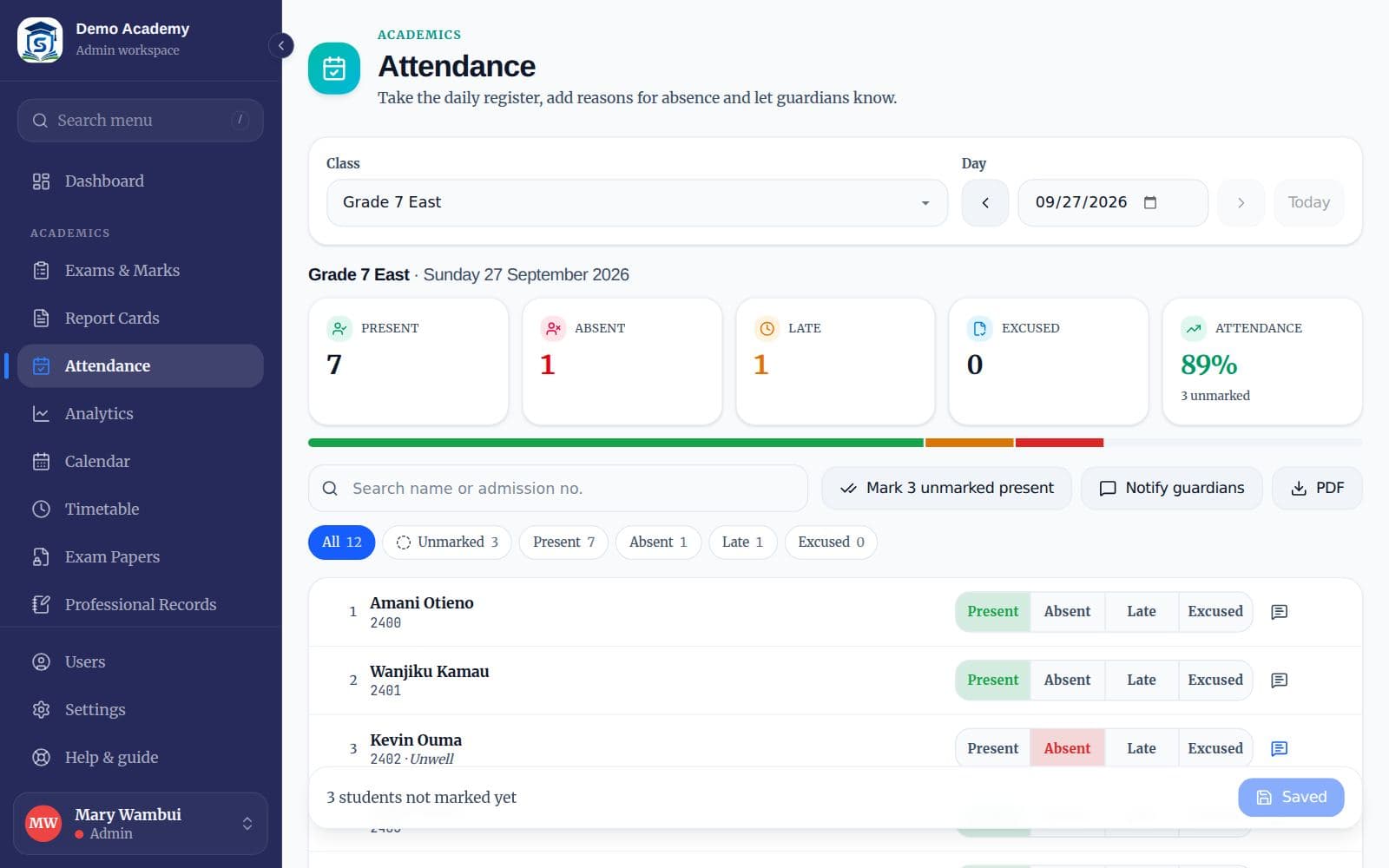
Task: Filter by the Late 1 tab
Action: [x=743, y=542]
